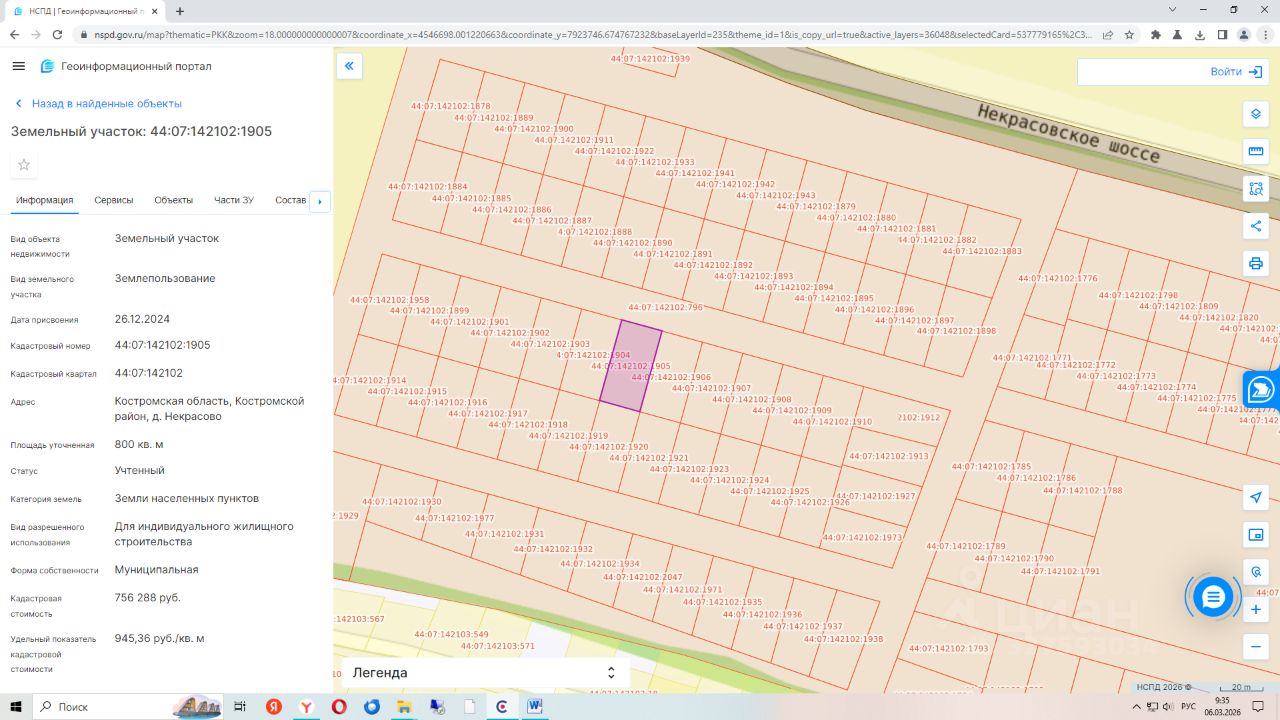Select the highlighted parcel 44:07:142102:1905 on map
This screenshot has height=720, width=1280.
point(631,367)
